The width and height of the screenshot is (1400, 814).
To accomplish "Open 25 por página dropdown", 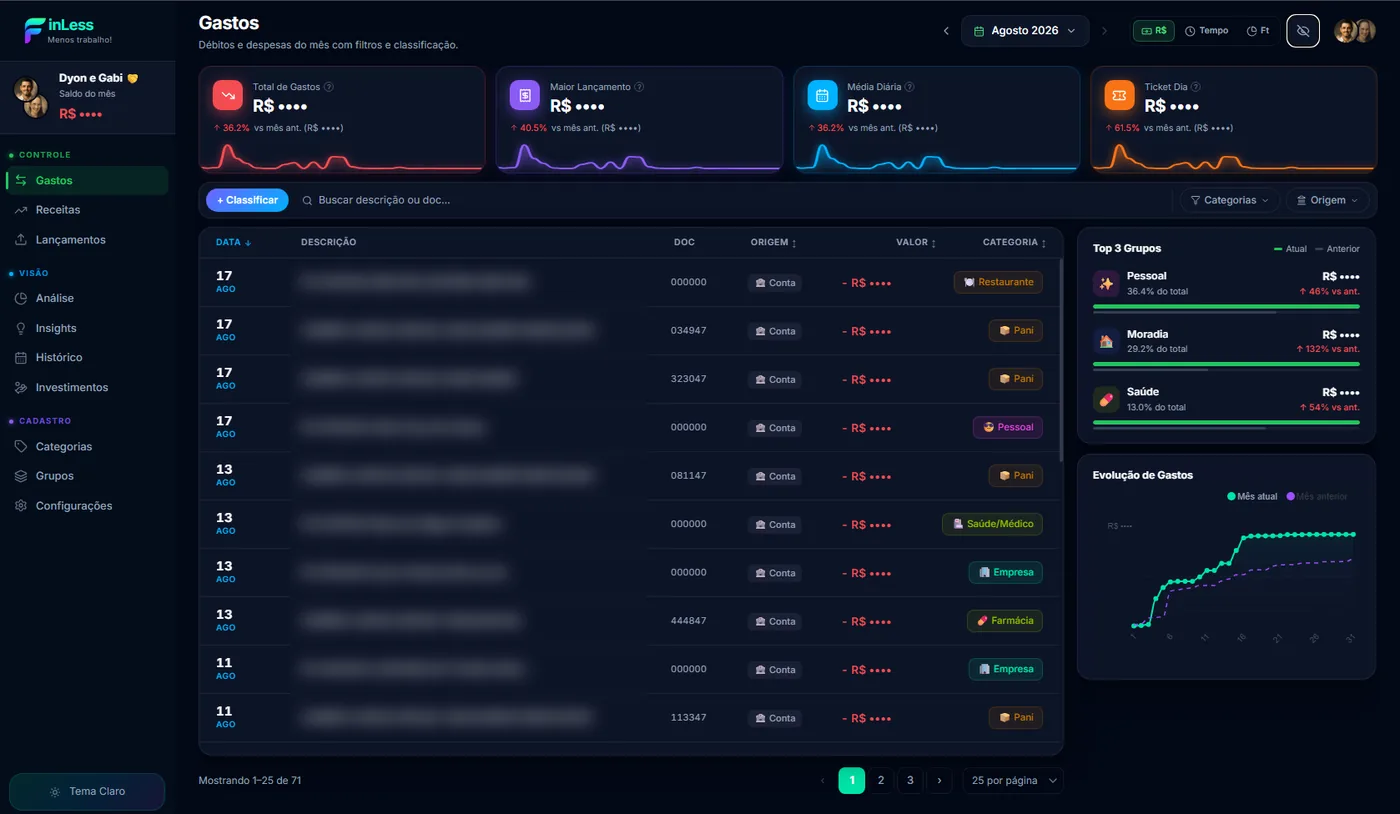I will click(1013, 780).
